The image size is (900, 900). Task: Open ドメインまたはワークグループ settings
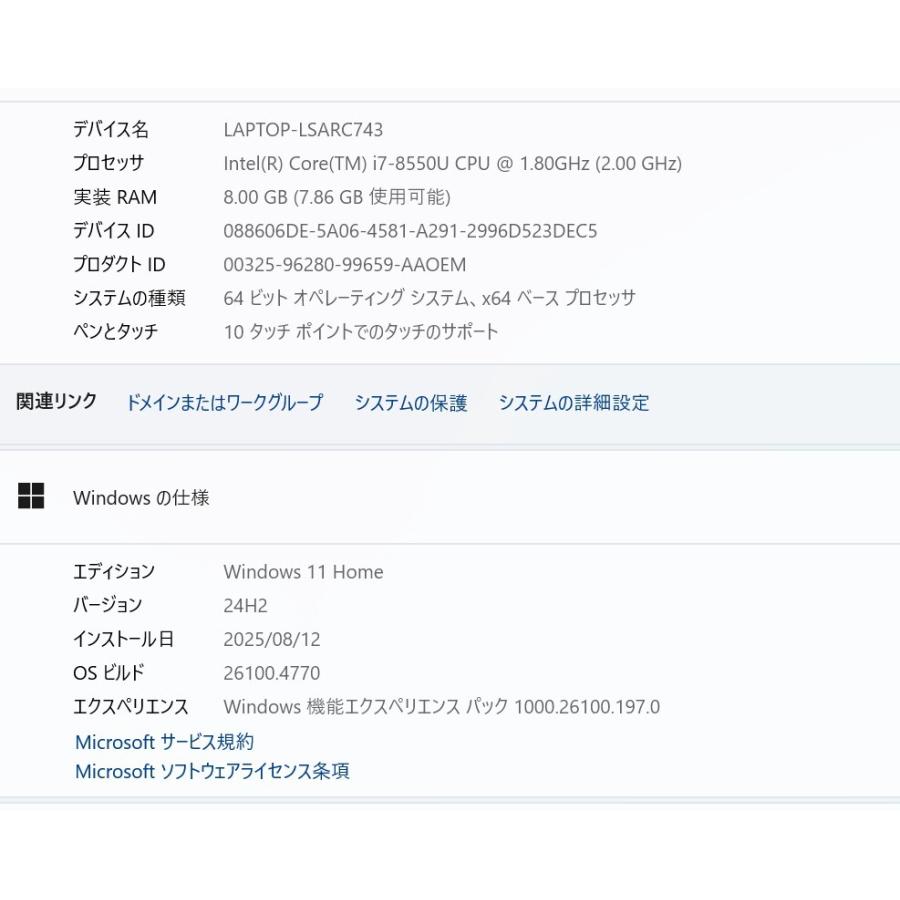click(223, 403)
